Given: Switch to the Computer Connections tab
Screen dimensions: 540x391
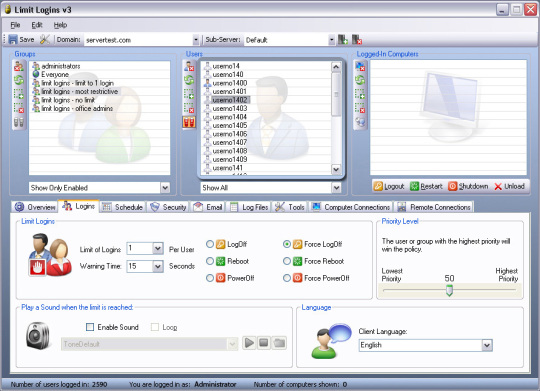Looking at the screenshot, I should 351,207.
